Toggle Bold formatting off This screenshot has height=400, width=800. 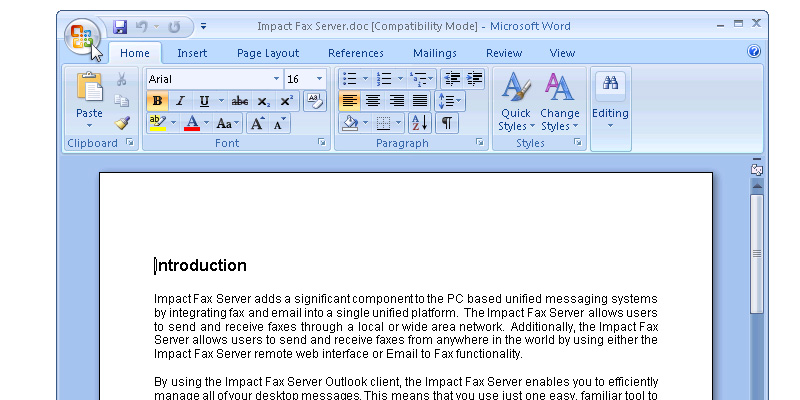click(157, 101)
